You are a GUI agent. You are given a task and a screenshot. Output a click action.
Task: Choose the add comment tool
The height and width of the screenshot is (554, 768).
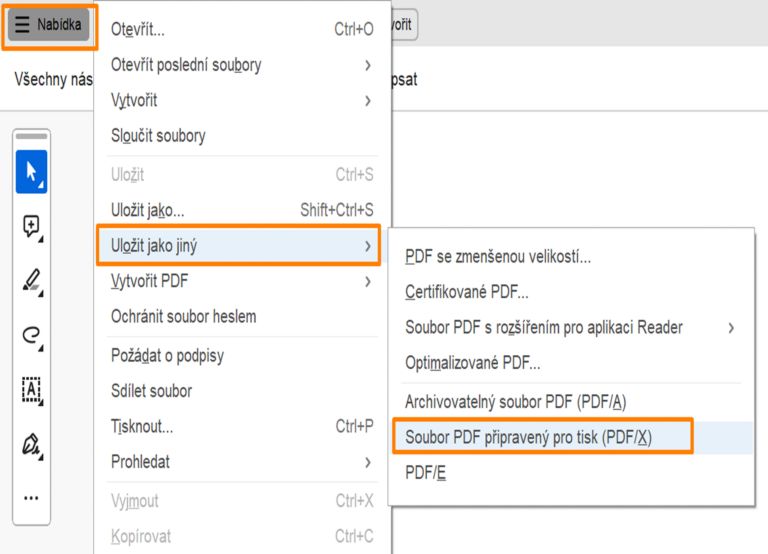32,227
